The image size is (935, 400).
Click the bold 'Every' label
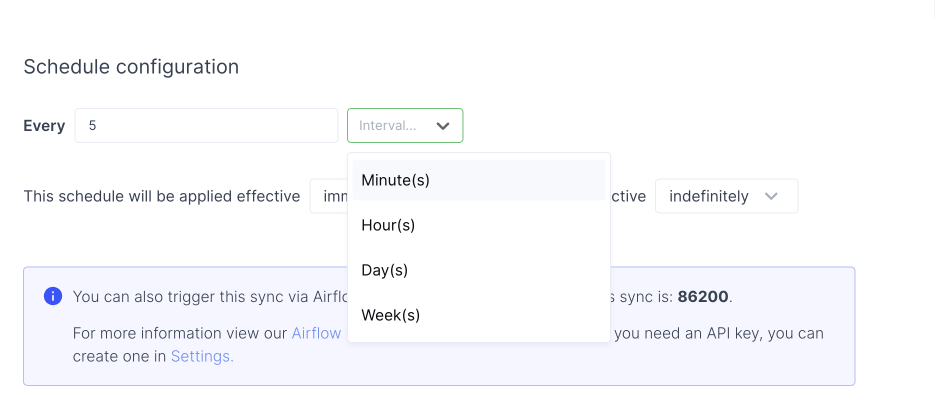(x=44, y=126)
